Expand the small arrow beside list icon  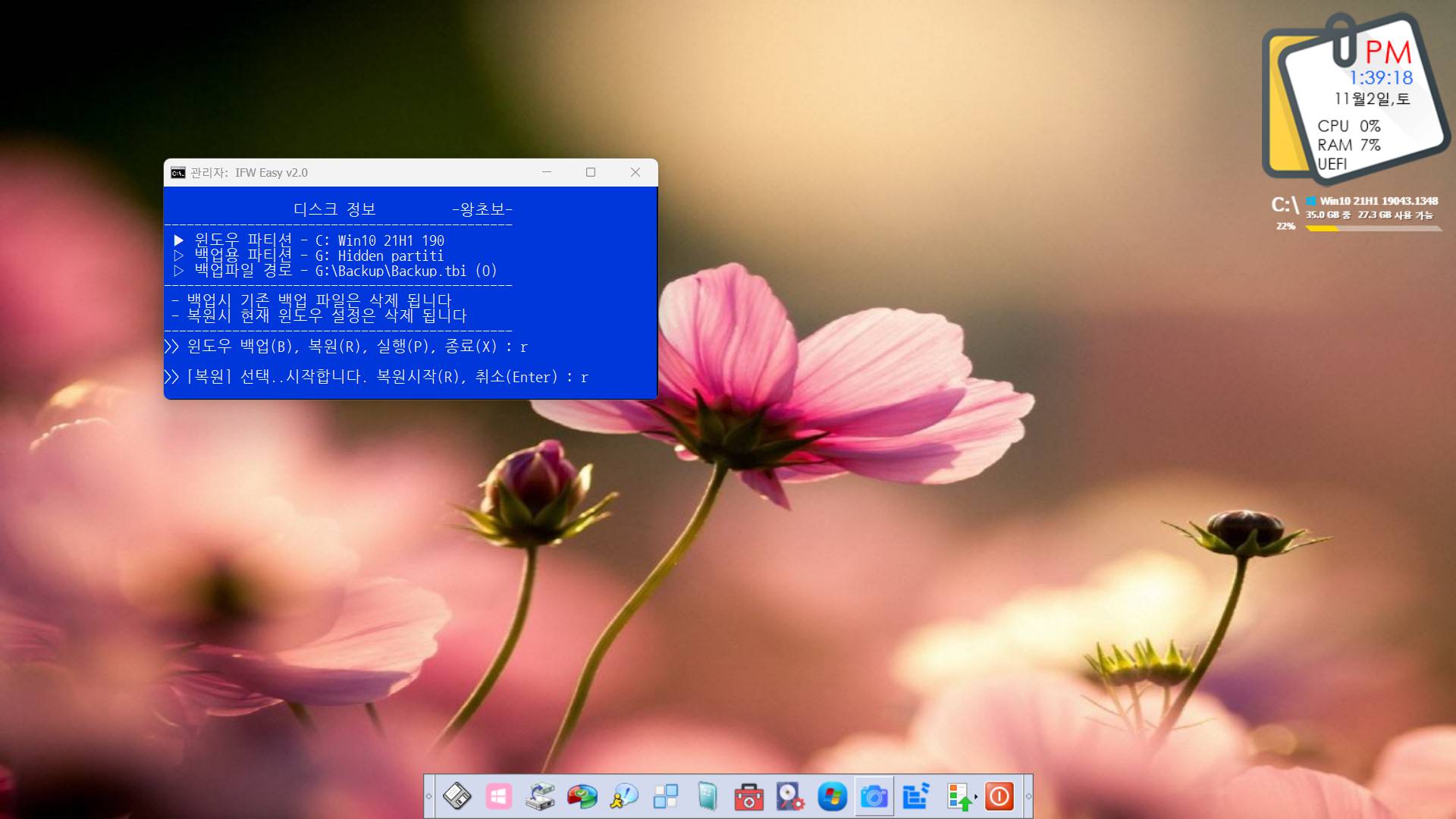point(976,796)
